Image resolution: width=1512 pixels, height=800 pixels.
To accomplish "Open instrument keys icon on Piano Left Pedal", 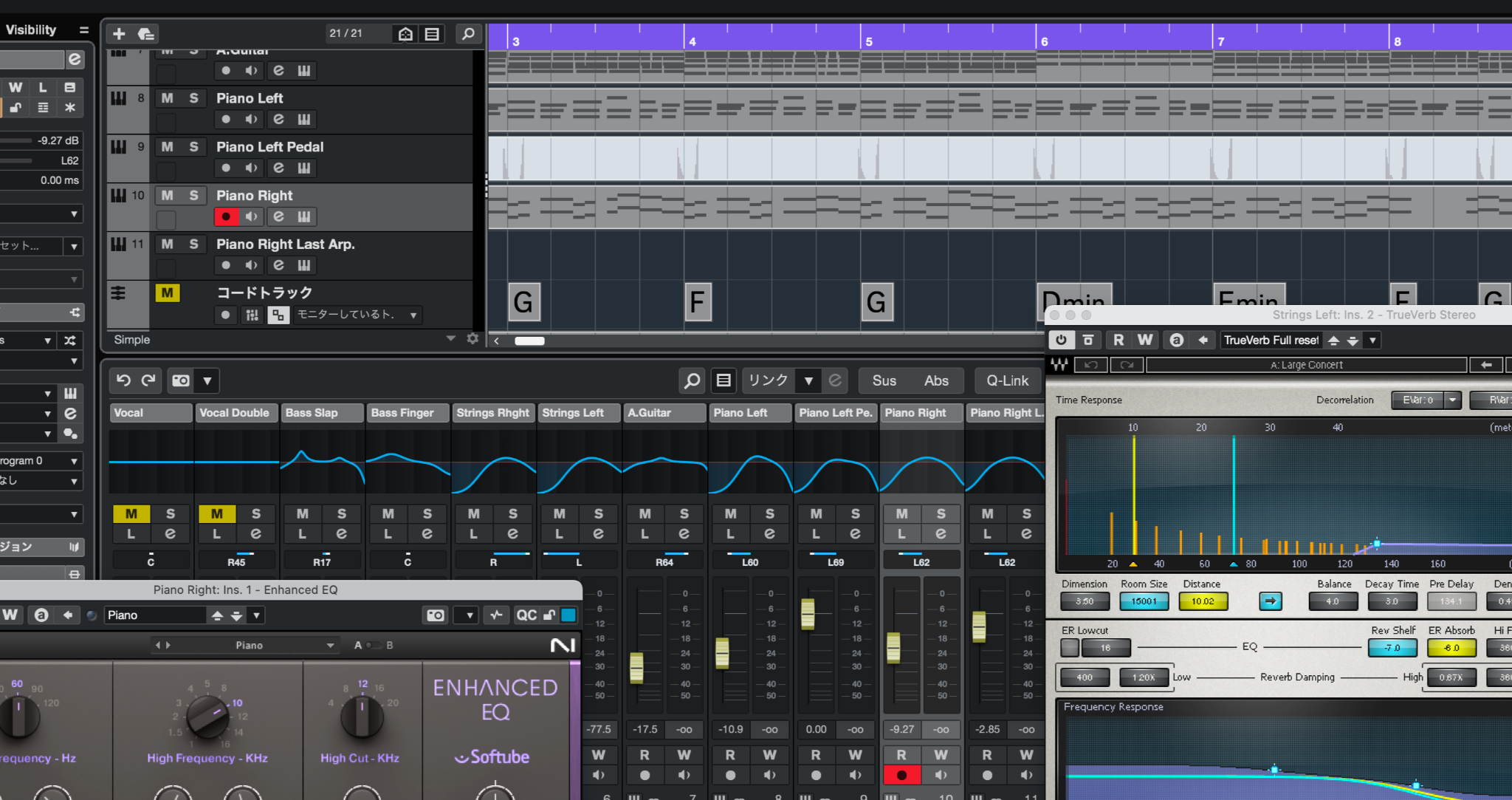I will click(303, 168).
